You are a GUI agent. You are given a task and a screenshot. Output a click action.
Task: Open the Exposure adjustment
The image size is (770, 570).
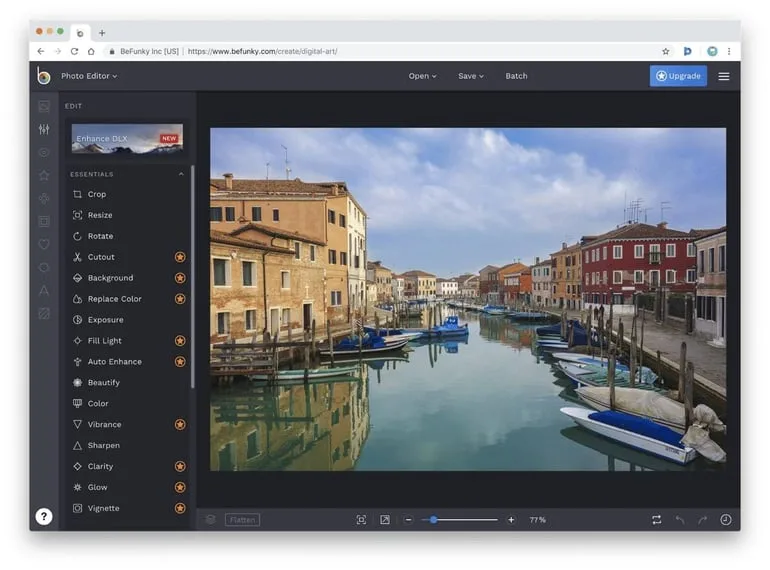pos(105,320)
